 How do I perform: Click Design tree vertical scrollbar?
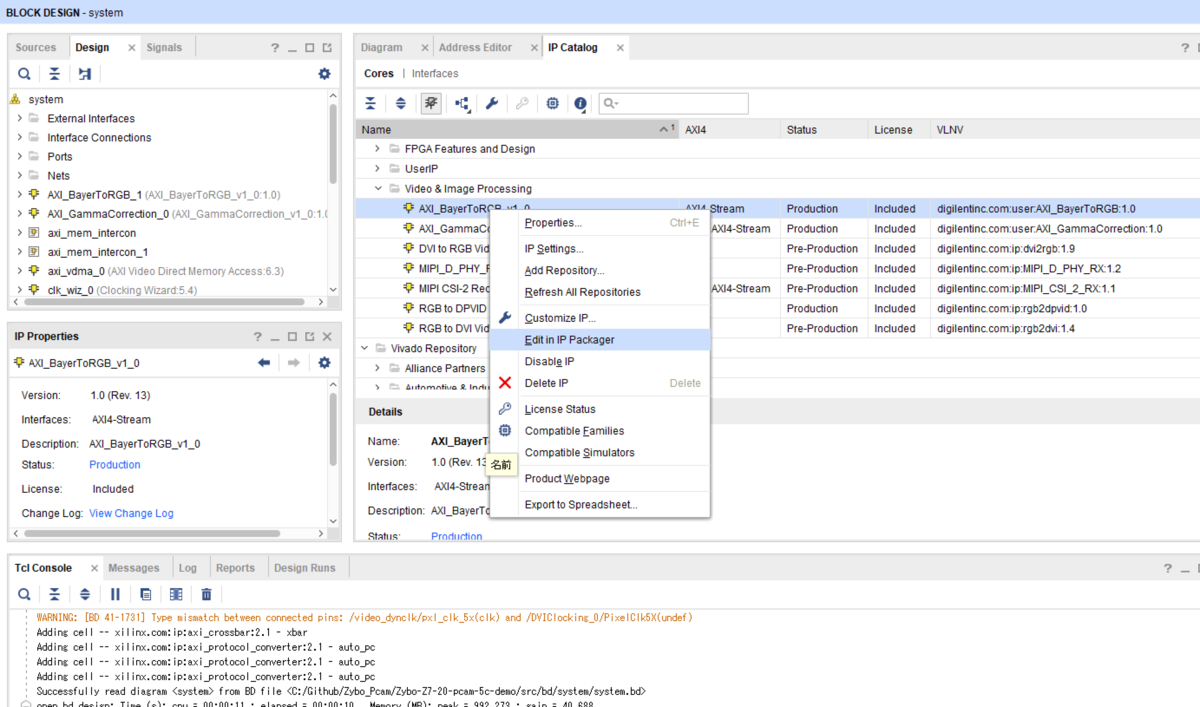333,142
